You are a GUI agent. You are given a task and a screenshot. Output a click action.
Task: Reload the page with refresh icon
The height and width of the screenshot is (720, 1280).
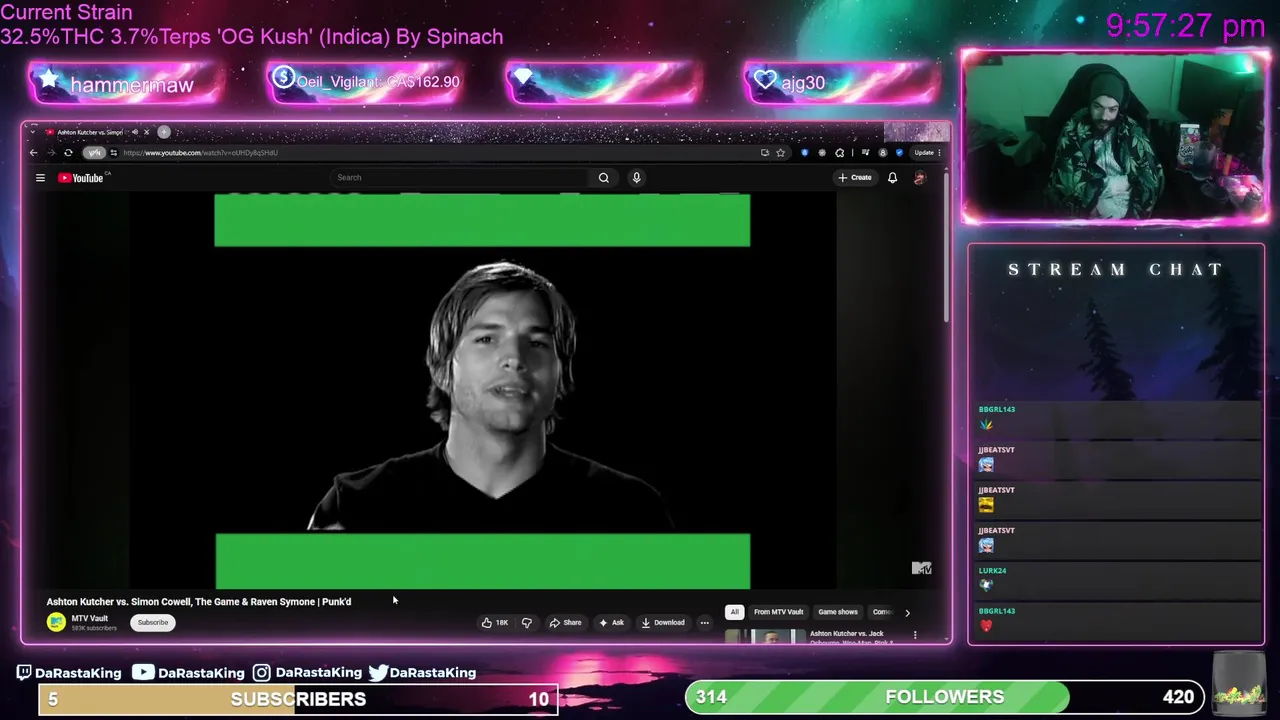[x=68, y=153]
